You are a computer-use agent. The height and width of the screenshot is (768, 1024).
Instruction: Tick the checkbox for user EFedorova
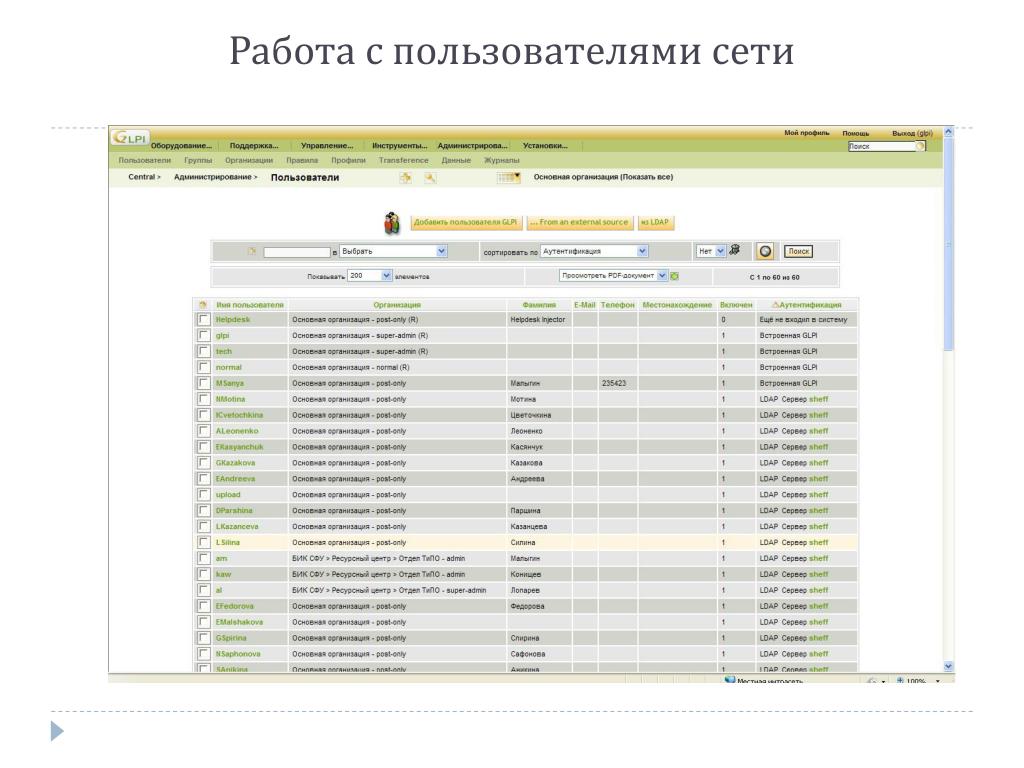pyautogui.click(x=204, y=606)
